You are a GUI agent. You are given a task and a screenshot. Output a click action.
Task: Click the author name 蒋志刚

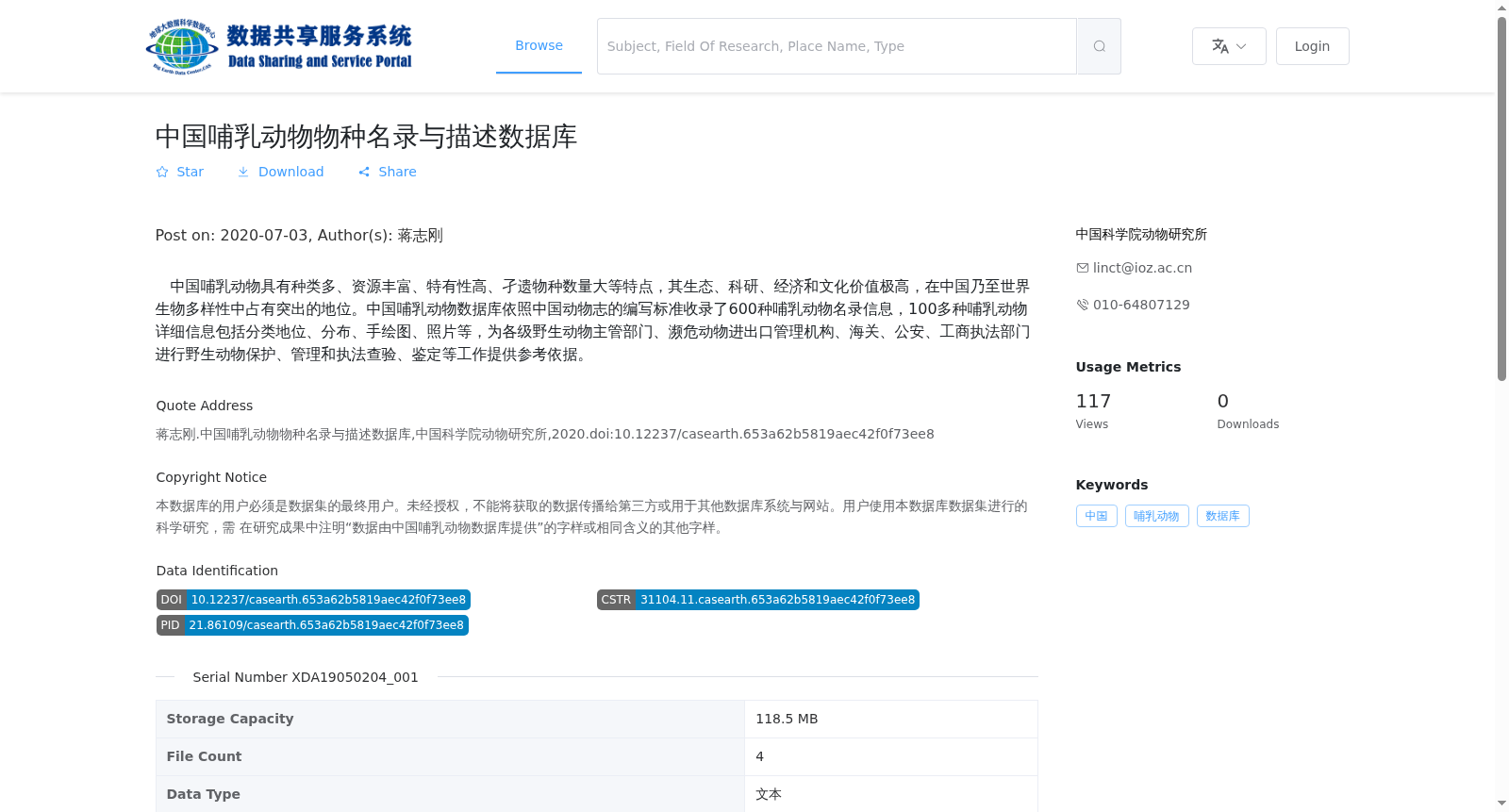coord(420,235)
